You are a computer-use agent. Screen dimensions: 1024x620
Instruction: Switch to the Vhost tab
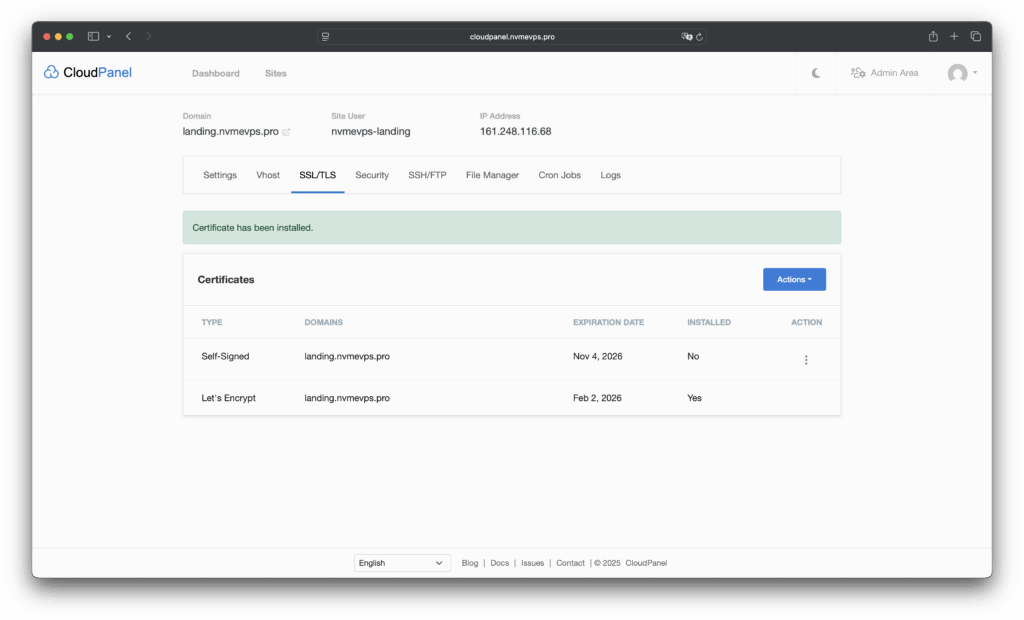click(x=268, y=175)
